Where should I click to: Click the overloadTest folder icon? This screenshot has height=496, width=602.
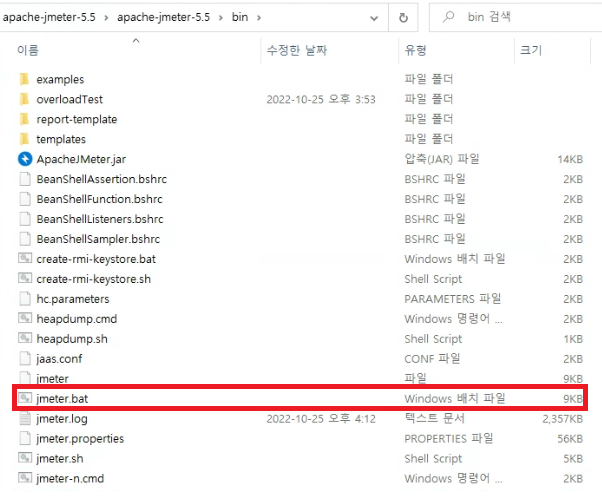point(25,99)
